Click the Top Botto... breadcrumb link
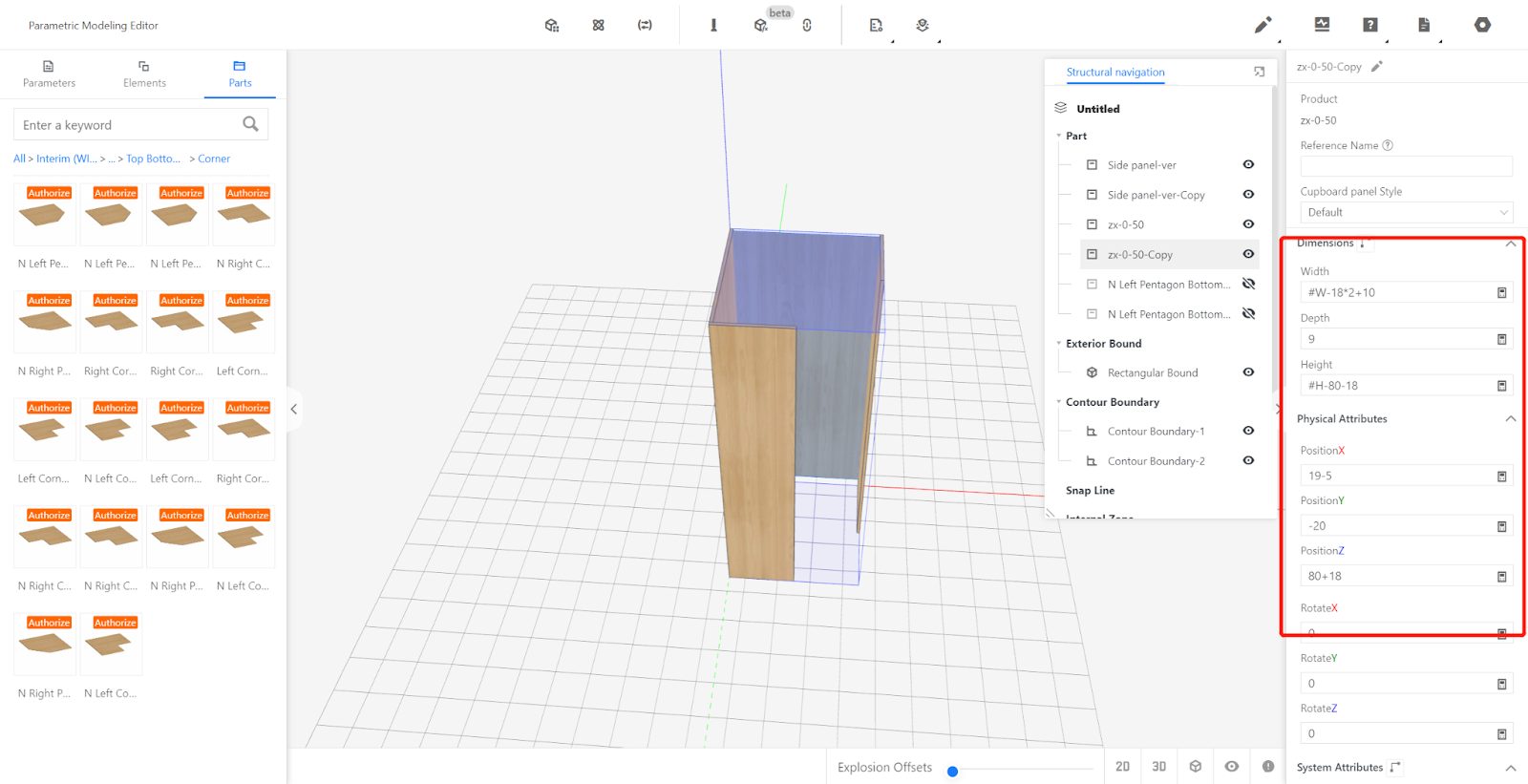 [153, 159]
